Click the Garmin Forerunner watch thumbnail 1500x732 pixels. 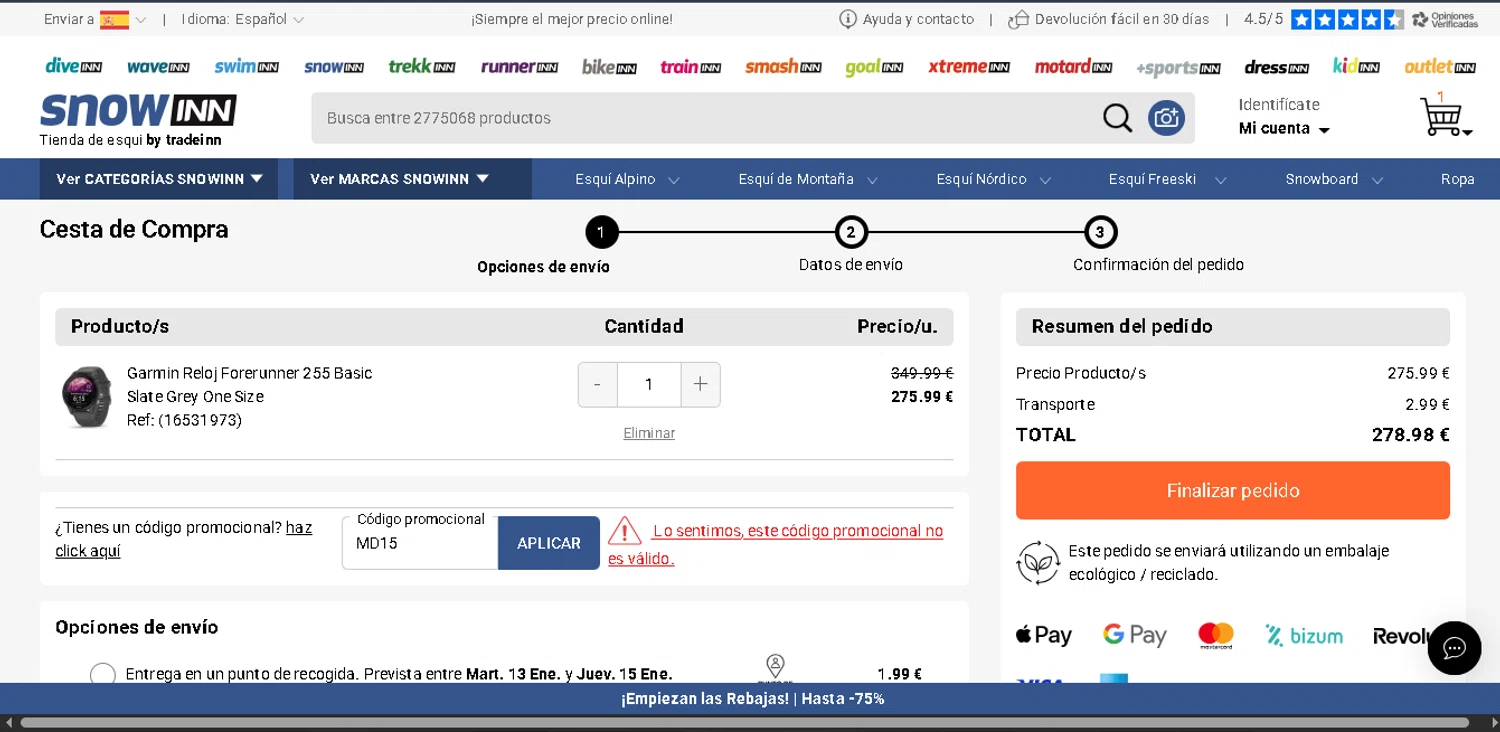point(87,396)
